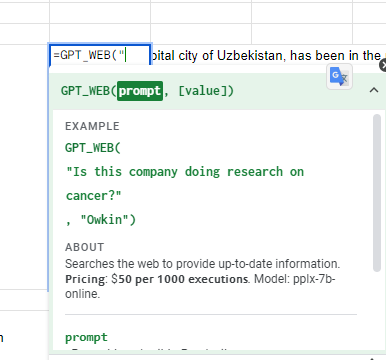Click the Google Translate popup icon

339,76
